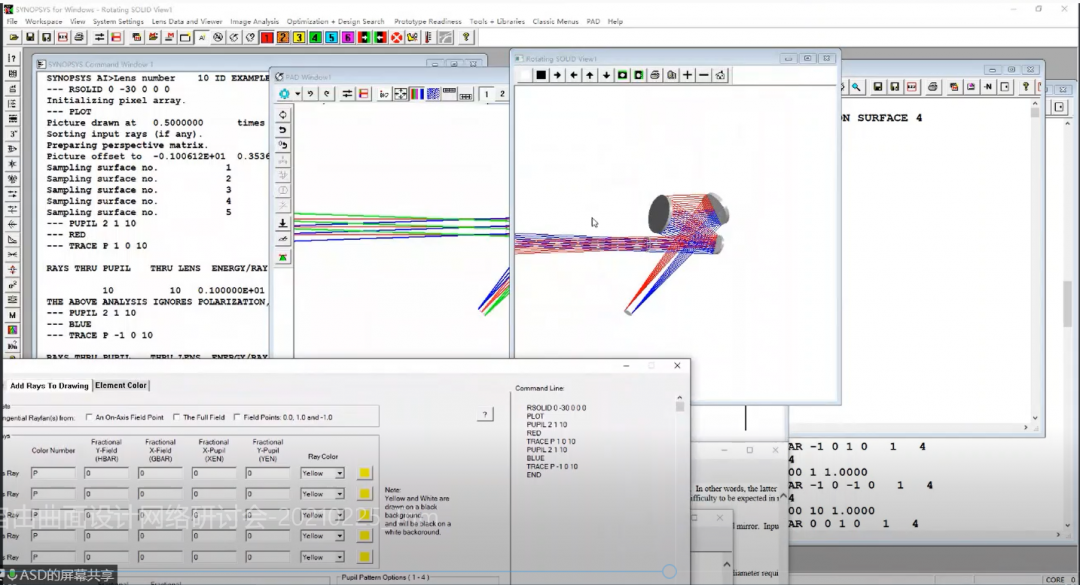This screenshot has height=585, width=1080.
Task: Enable An On-Axis Field Point checkbox
Action: tap(89, 417)
